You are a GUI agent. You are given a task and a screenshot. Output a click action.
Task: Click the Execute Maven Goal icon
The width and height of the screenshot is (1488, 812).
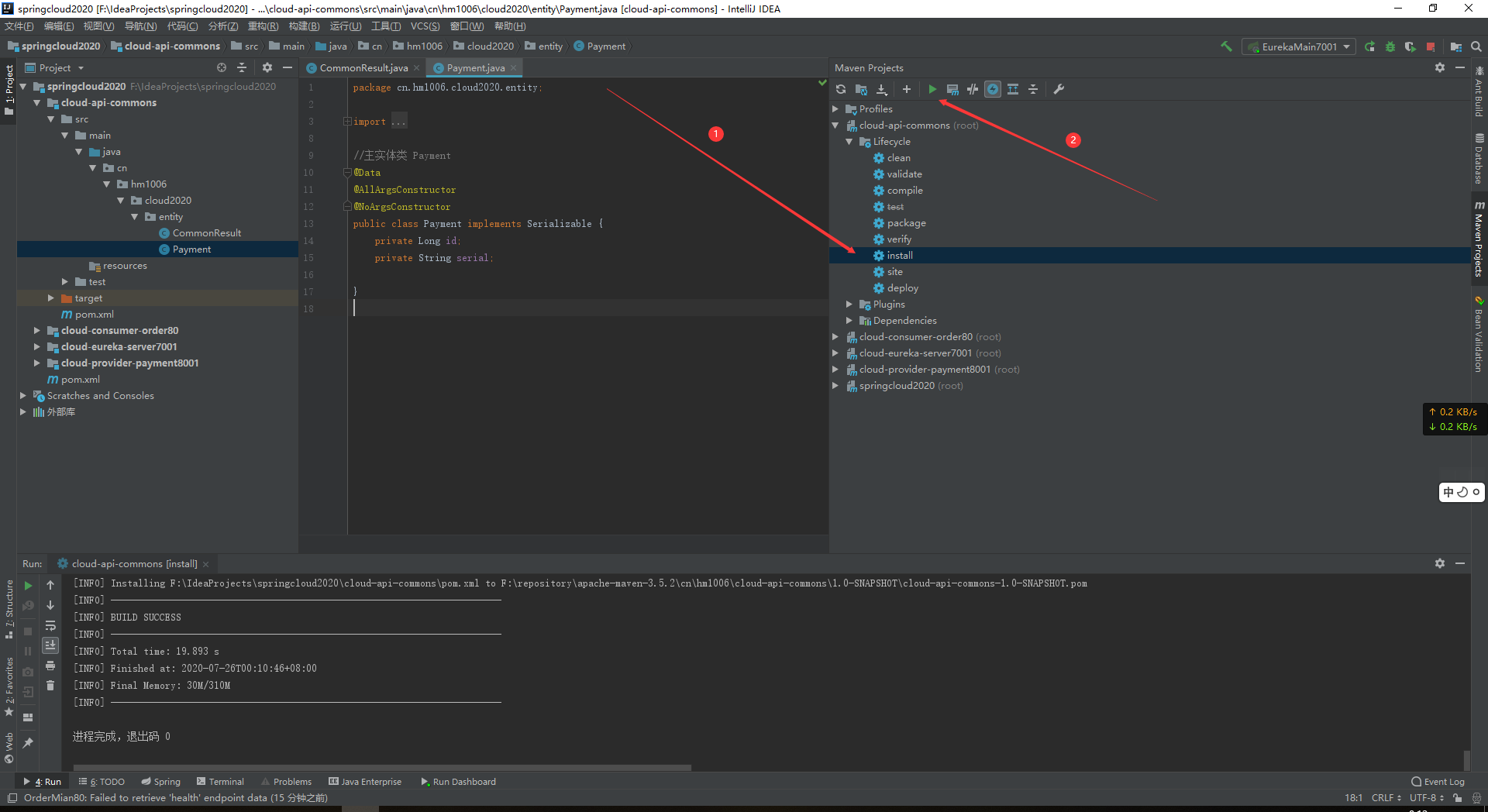tap(952, 89)
